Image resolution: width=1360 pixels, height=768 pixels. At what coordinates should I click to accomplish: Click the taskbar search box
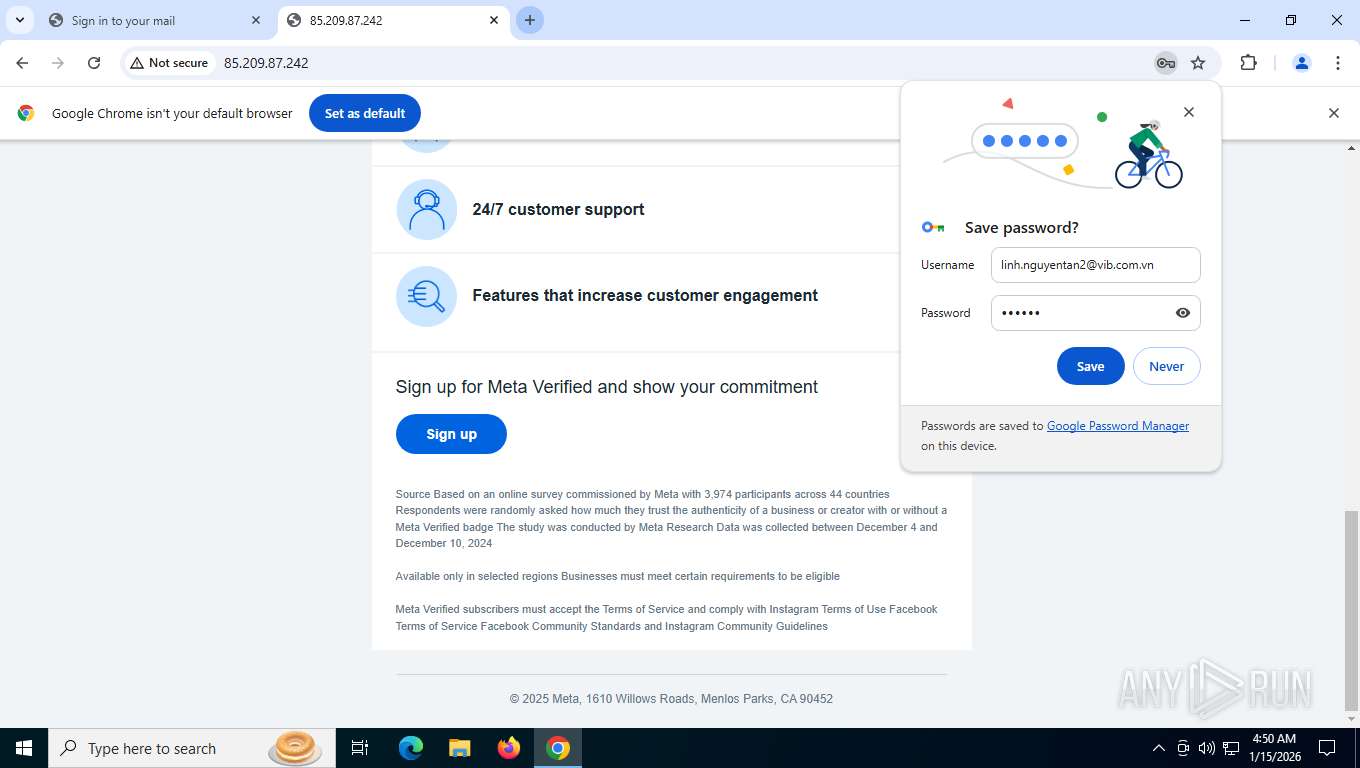[x=191, y=748]
